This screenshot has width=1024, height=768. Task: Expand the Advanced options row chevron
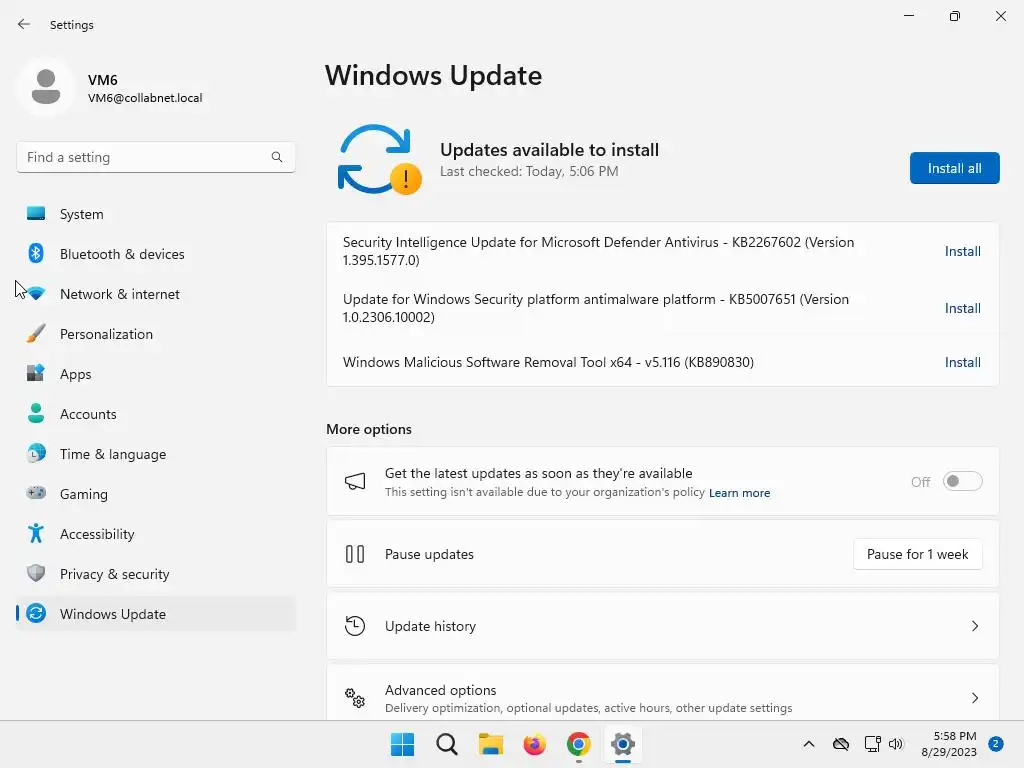pos(975,698)
